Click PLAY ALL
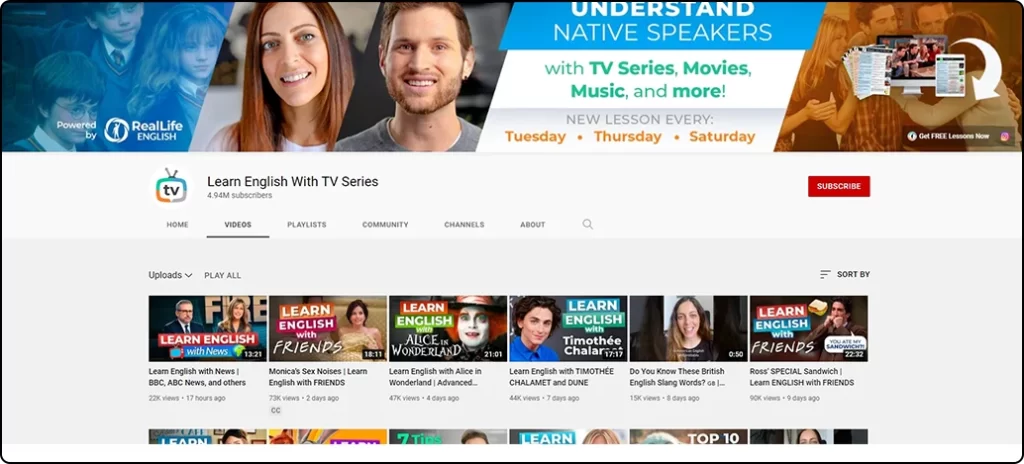This screenshot has height=464, width=1024. (x=223, y=276)
